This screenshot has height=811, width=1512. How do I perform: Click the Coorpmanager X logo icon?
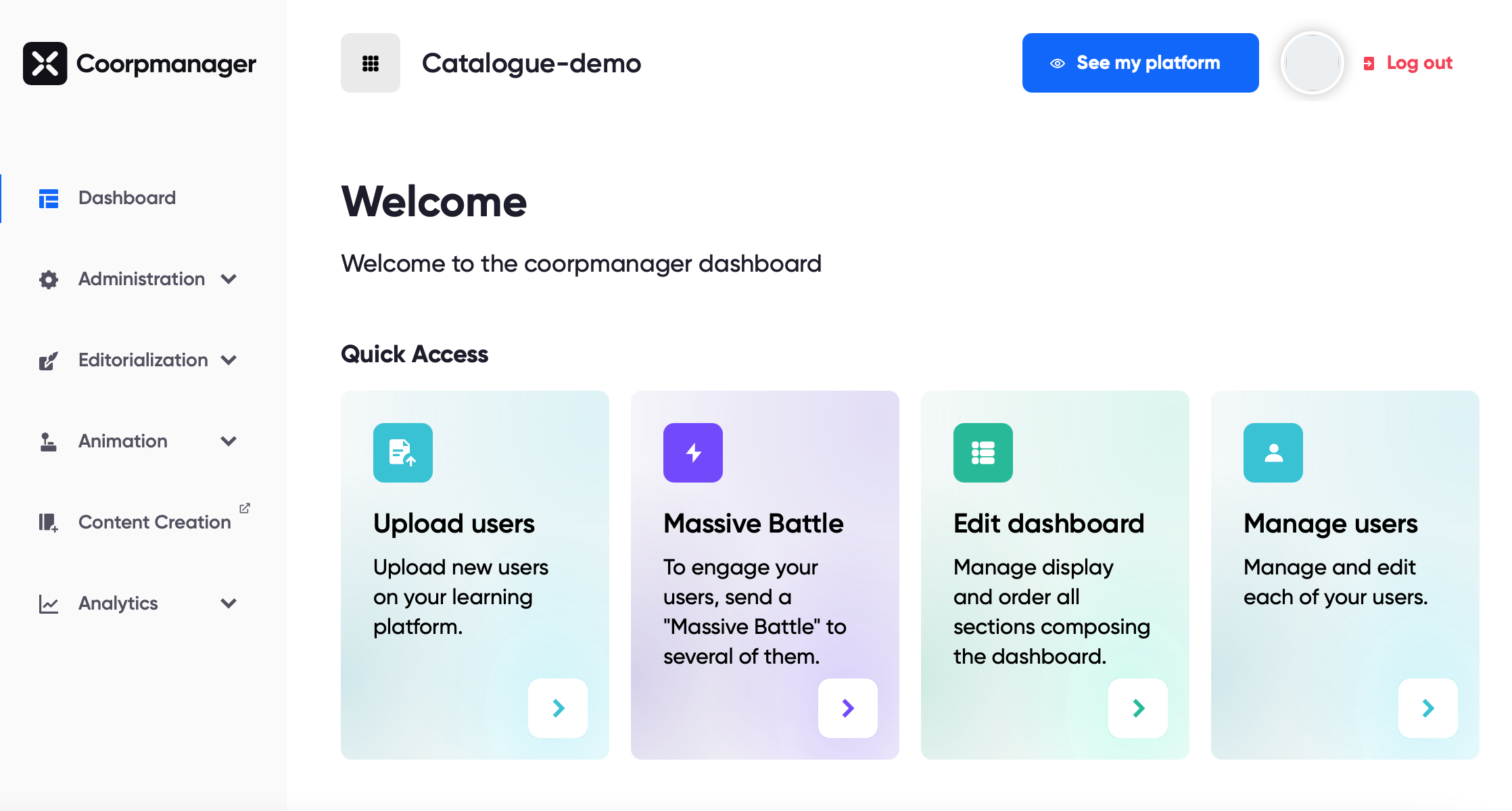pos(45,64)
